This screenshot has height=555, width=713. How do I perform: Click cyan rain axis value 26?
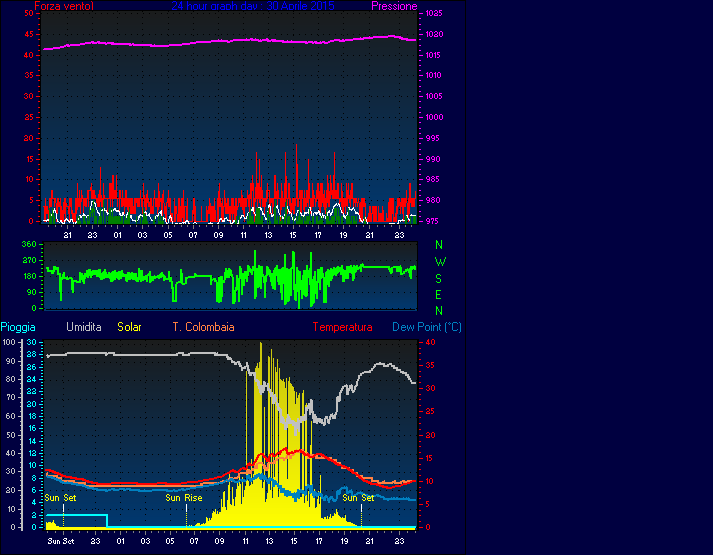click(32, 367)
